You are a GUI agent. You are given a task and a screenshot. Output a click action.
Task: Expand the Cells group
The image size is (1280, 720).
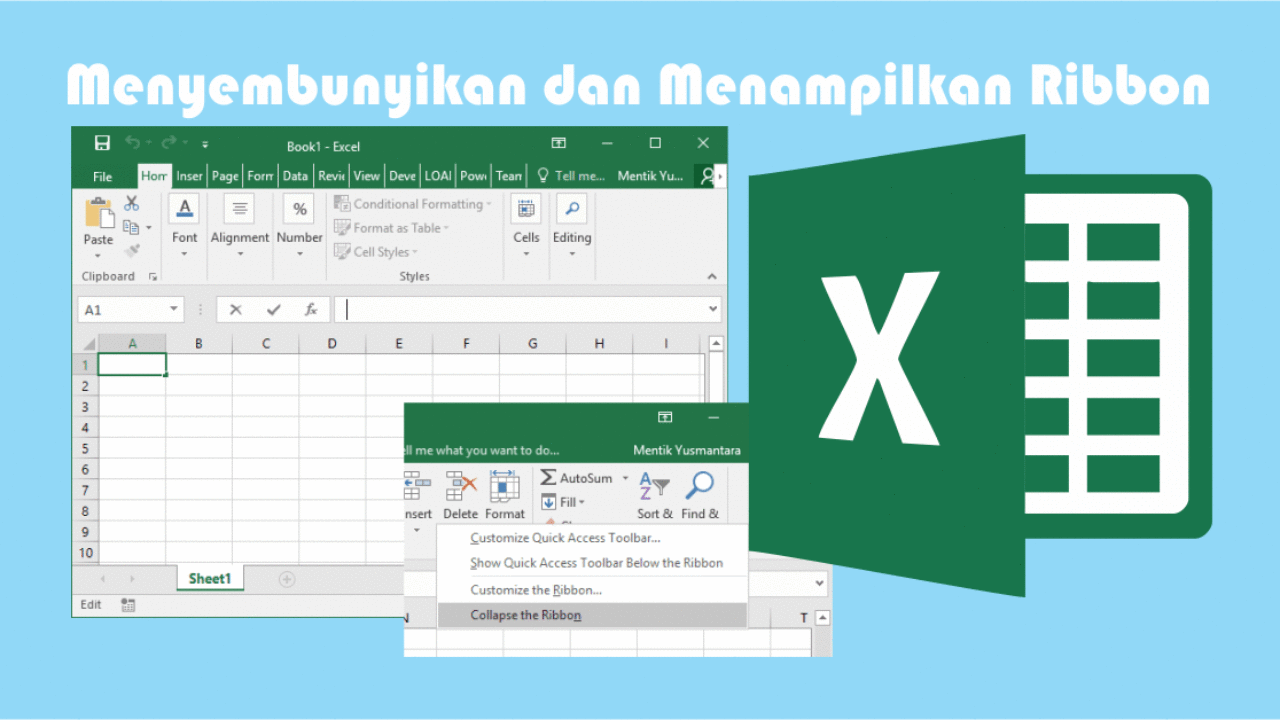[526, 227]
